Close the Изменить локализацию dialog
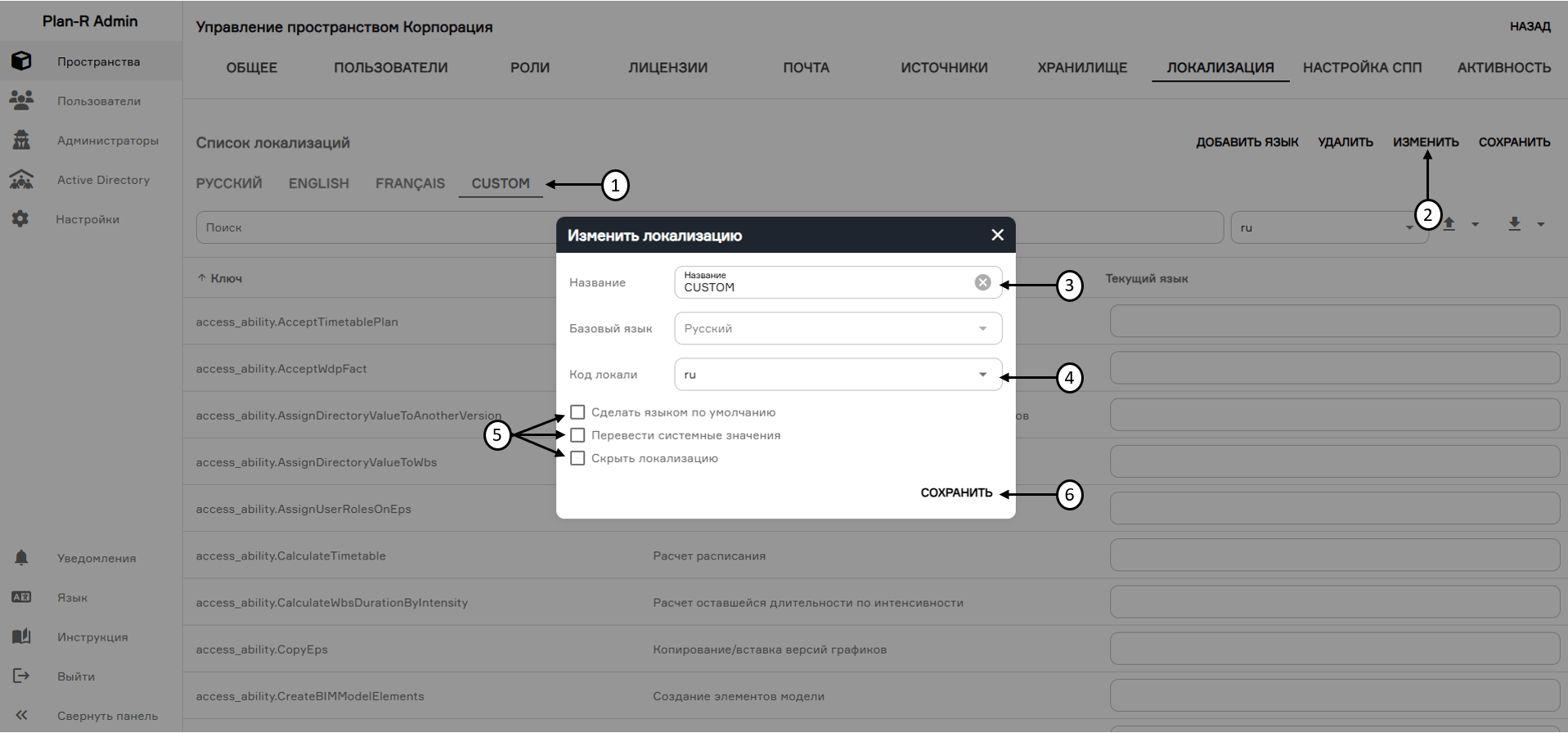Image resolution: width=1568 pixels, height=733 pixels. (997, 235)
